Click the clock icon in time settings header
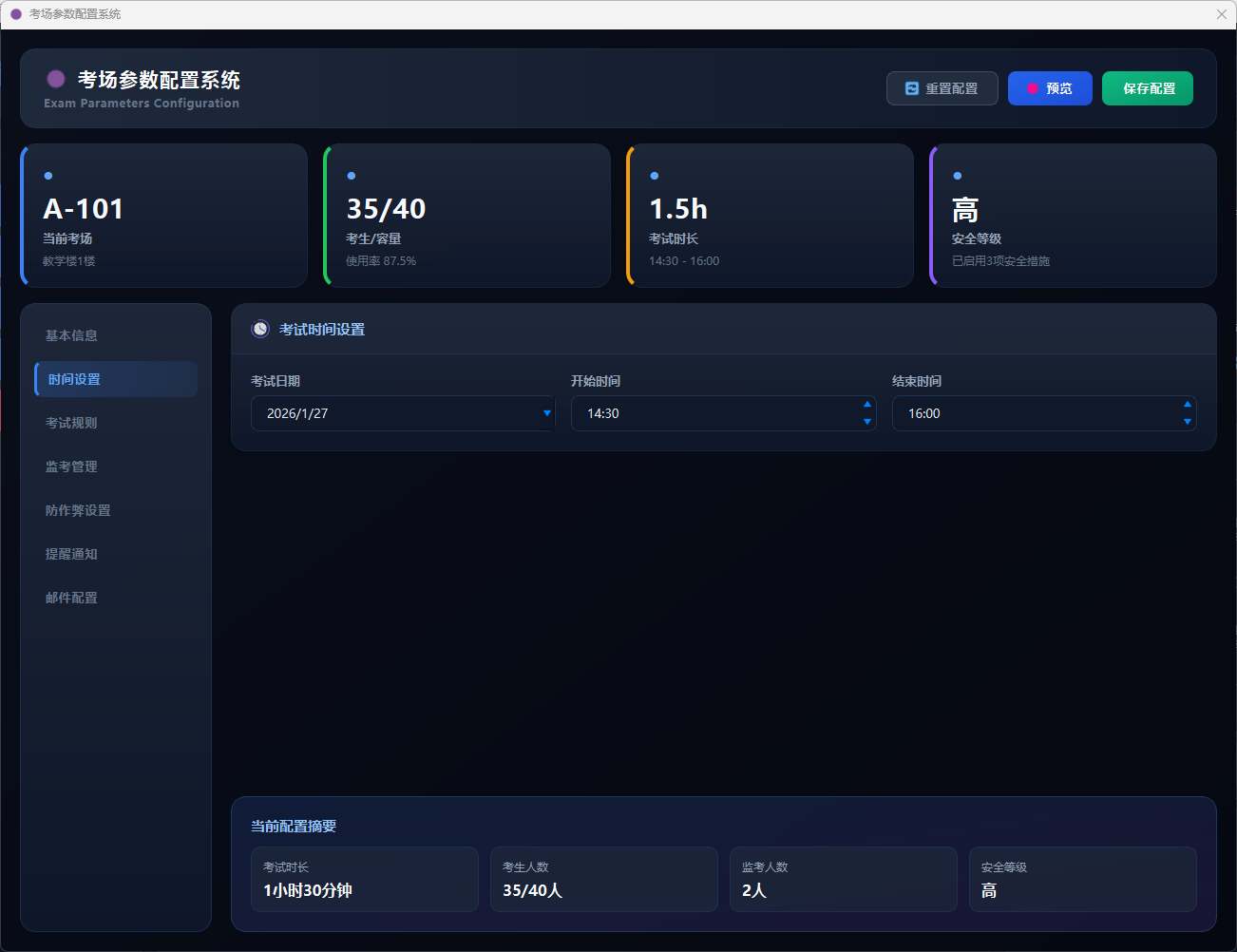The width and height of the screenshot is (1237, 952). click(x=260, y=329)
